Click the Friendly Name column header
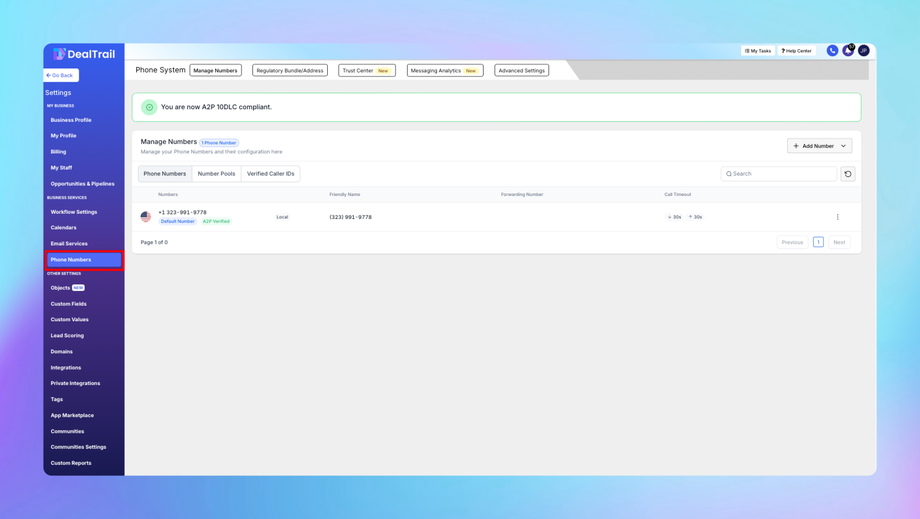Screen dimensions: 920x519 [345, 195]
